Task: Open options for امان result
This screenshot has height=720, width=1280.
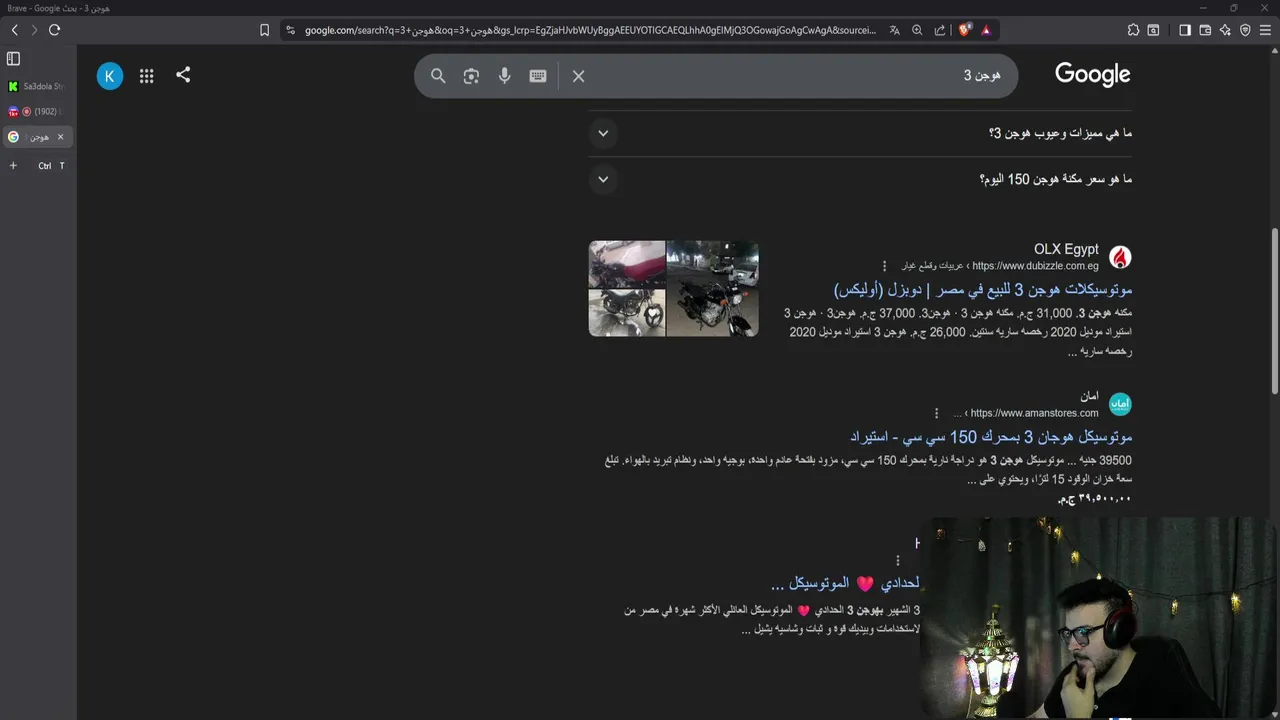Action: (x=936, y=413)
